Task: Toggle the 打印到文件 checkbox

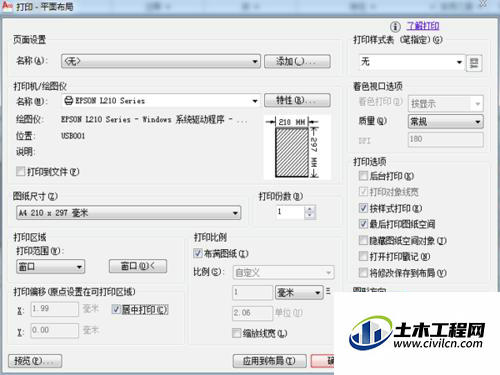Action: (x=21, y=171)
